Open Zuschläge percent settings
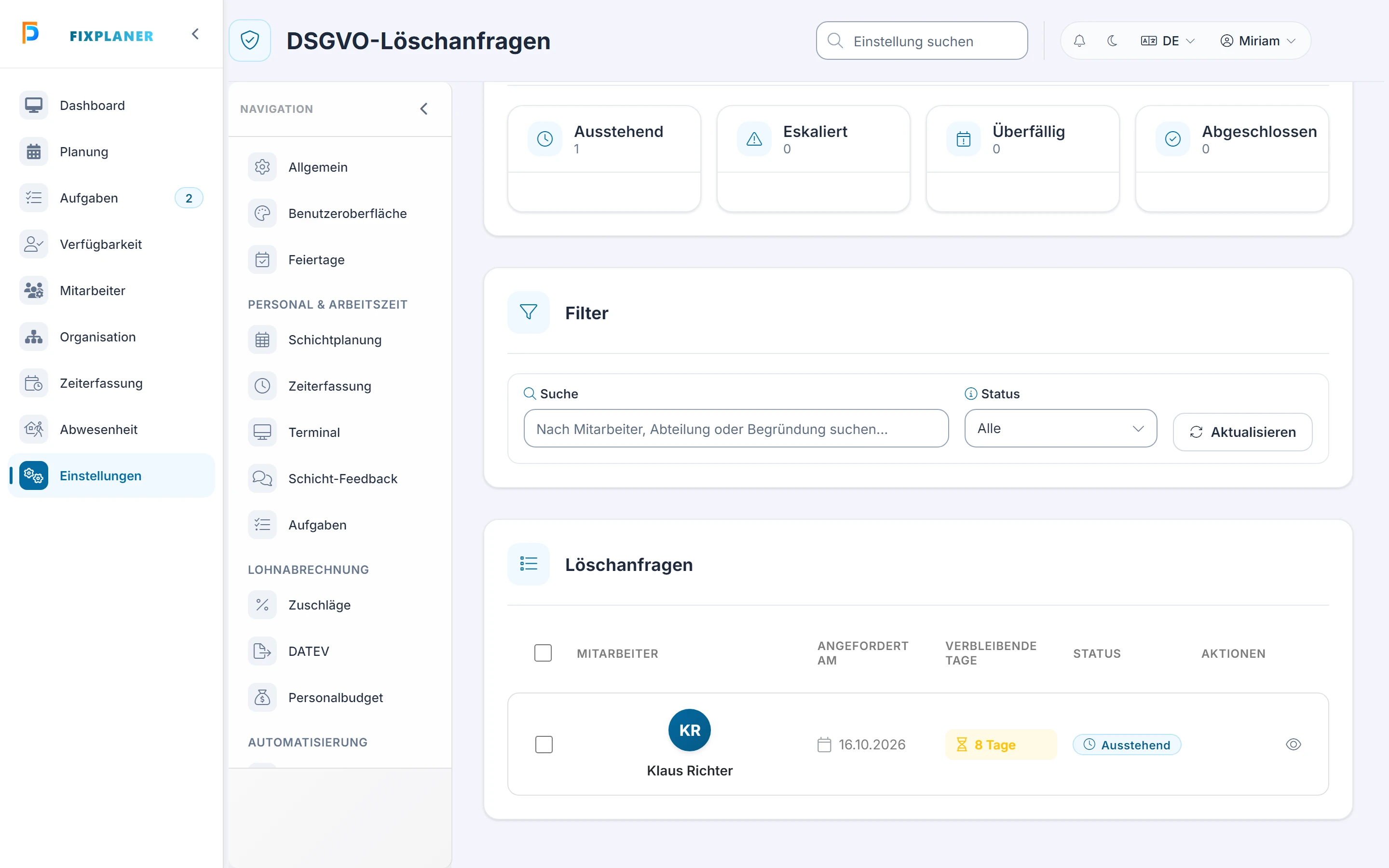1389x868 pixels. point(340,605)
